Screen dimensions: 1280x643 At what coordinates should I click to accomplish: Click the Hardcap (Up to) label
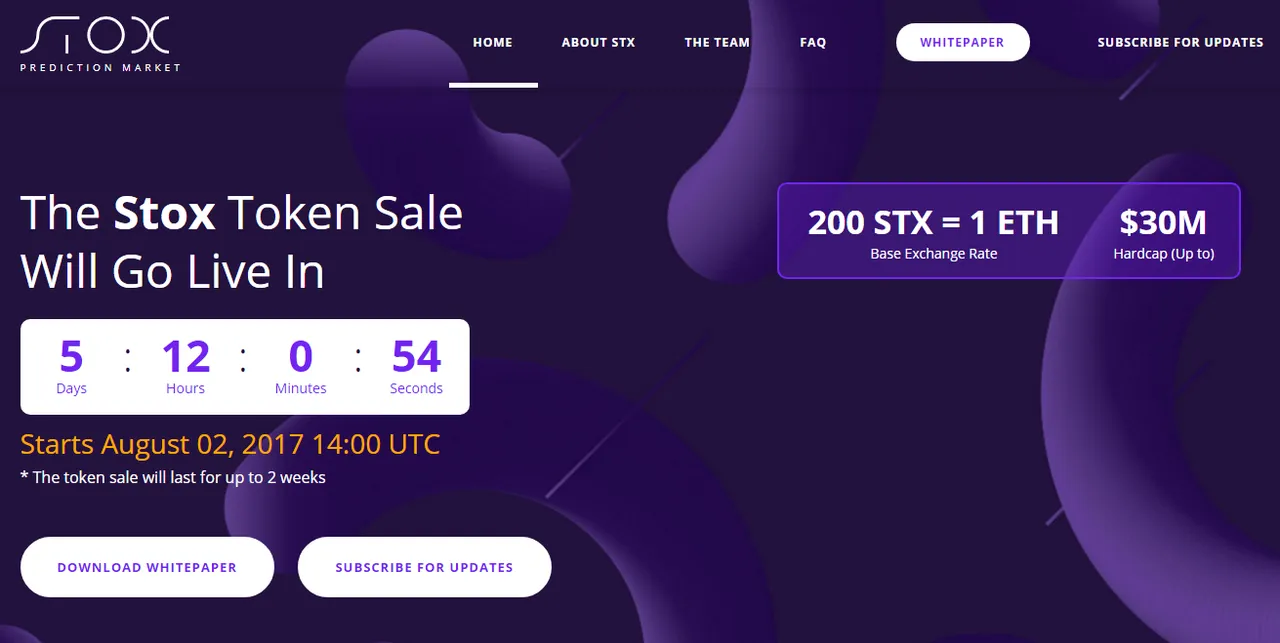coord(1164,254)
